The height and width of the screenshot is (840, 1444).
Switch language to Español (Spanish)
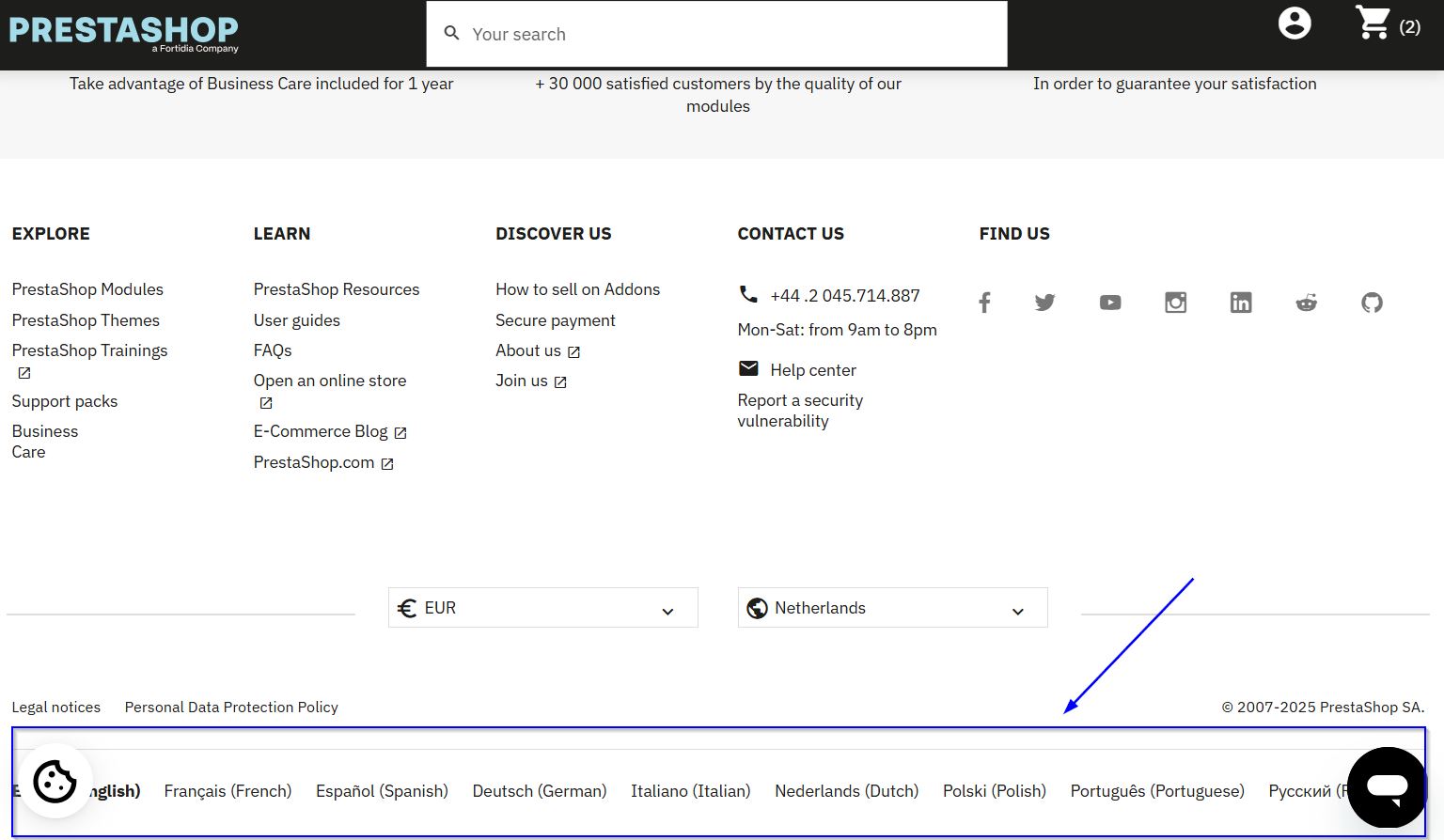click(x=382, y=791)
